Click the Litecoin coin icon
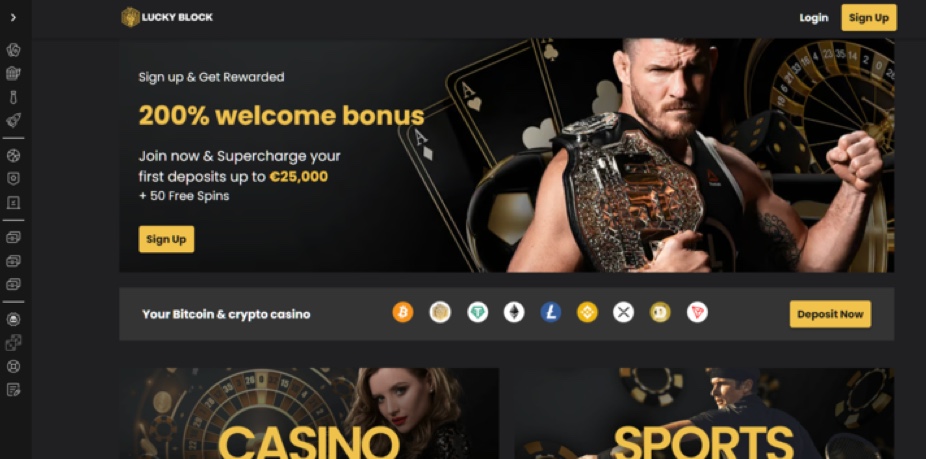 point(550,312)
